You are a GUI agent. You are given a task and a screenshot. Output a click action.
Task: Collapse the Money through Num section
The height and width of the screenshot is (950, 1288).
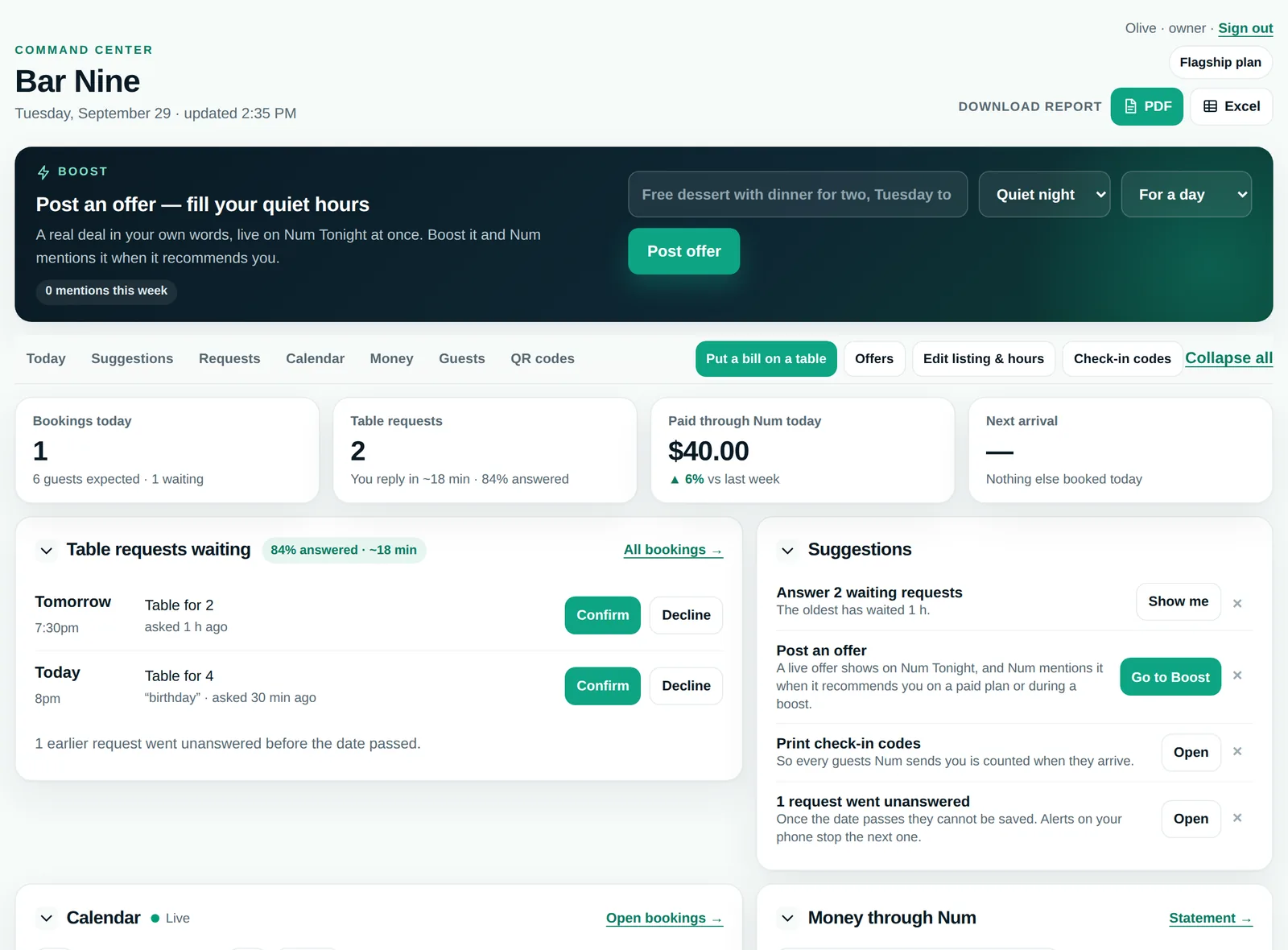[x=788, y=919]
